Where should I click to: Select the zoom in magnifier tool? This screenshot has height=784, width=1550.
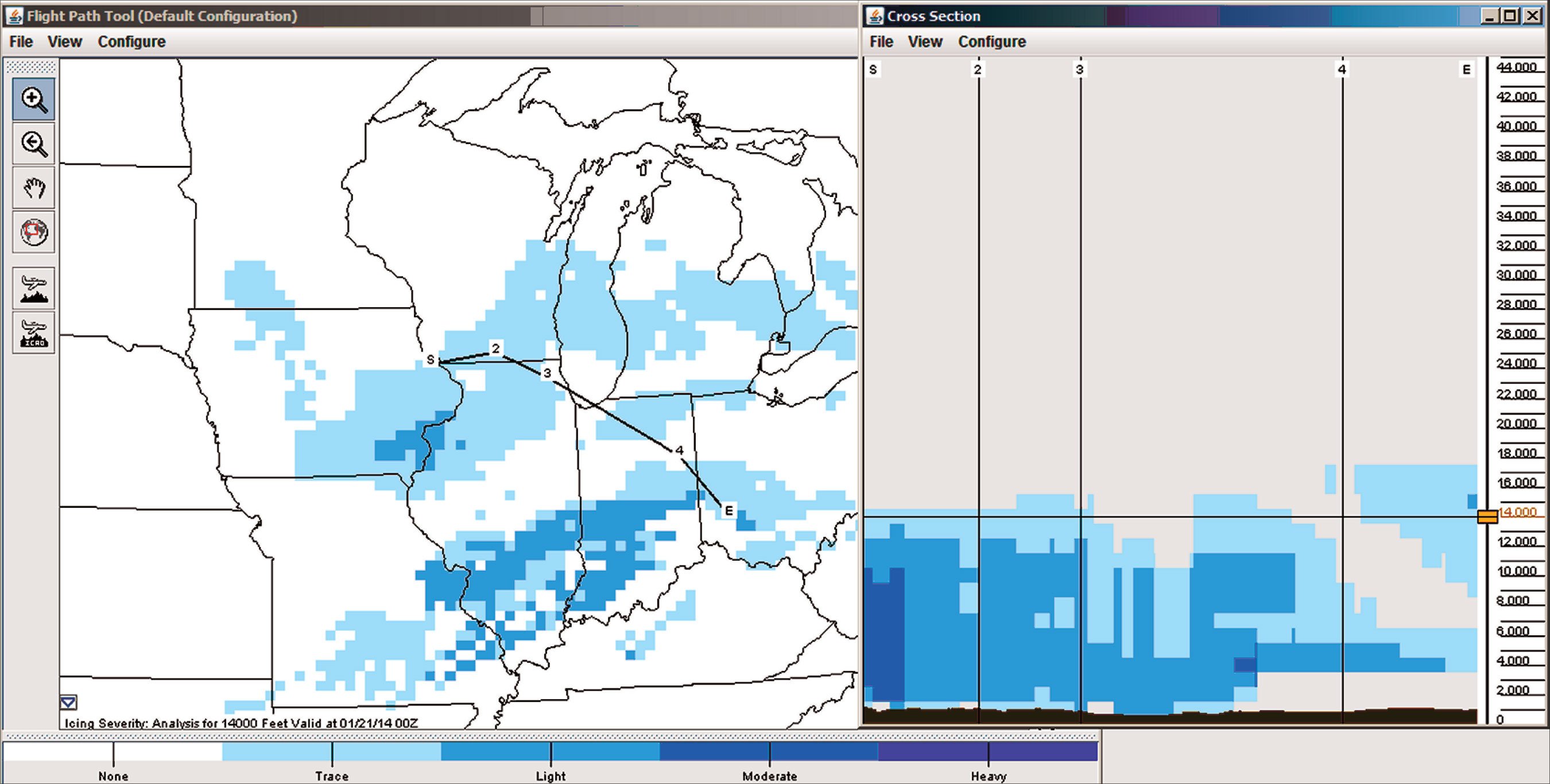coord(34,99)
